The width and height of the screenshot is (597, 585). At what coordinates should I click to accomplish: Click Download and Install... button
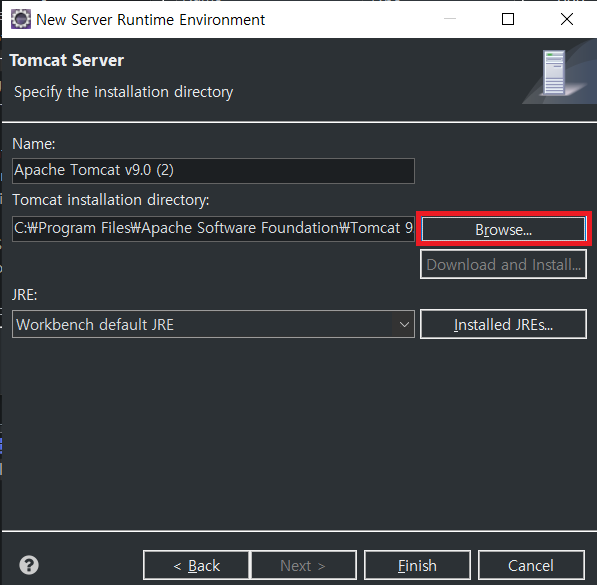(x=503, y=264)
